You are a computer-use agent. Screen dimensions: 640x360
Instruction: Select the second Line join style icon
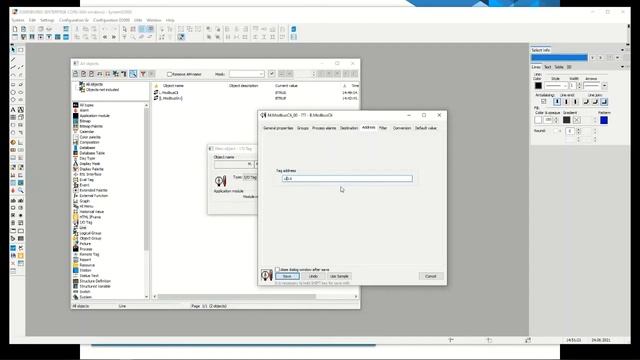click(x=595, y=102)
